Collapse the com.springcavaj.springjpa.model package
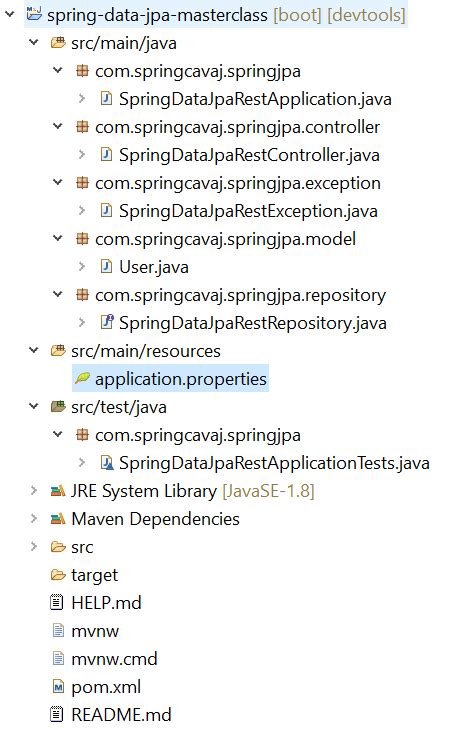The width and height of the screenshot is (452, 730). pos(58,238)
